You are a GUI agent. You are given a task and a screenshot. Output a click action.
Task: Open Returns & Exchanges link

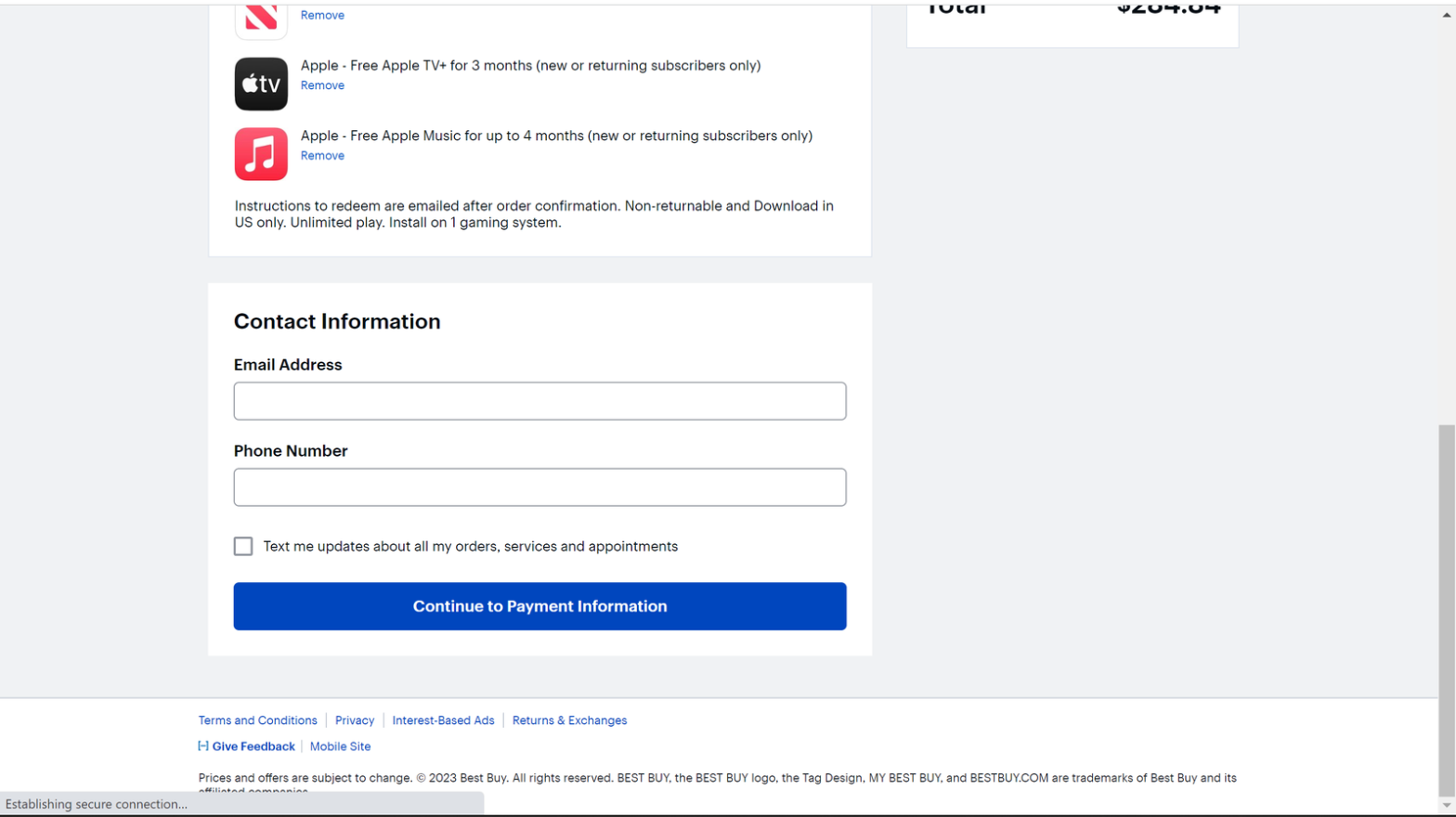click(x=569, y=720)
